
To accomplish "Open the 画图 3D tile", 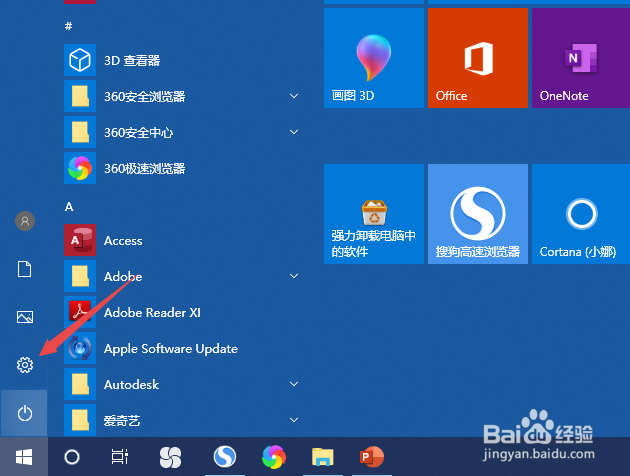I will 374,58.
